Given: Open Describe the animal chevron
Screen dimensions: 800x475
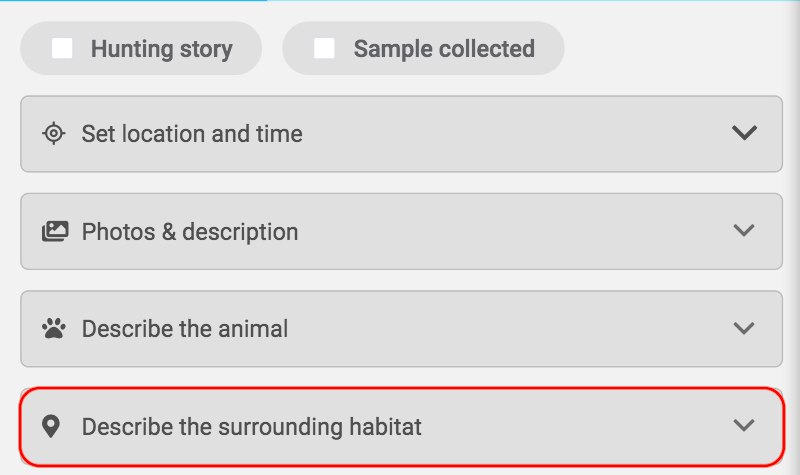Looking at the screenshot, I should pyautogui.click(x=744, y=328).
